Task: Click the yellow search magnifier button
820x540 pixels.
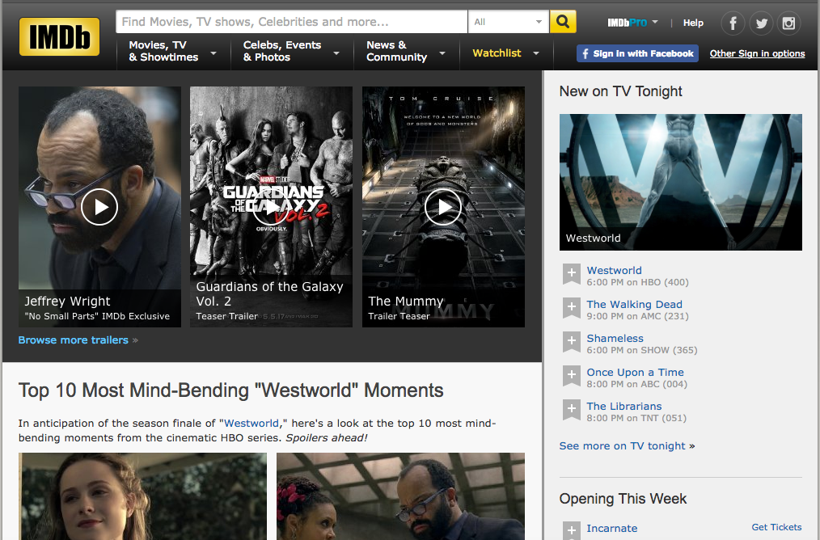Action: point(563,21)
